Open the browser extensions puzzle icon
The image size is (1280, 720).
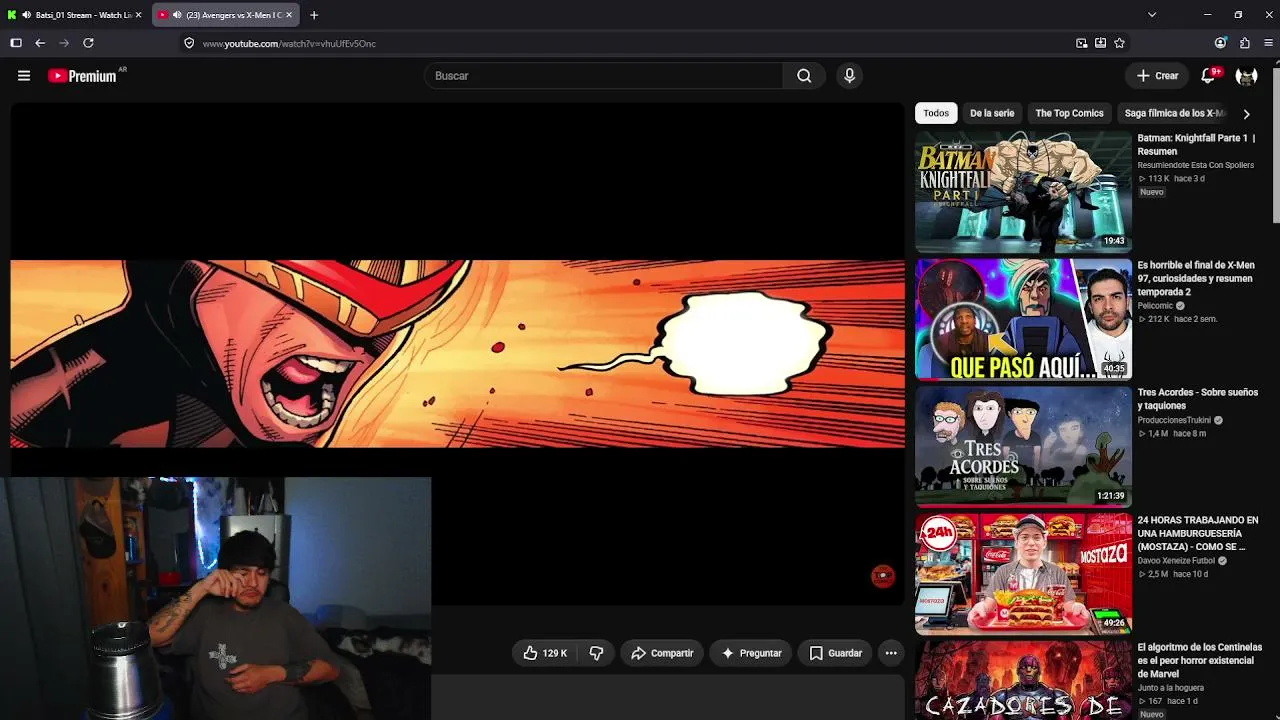(x=1245, y=43)
